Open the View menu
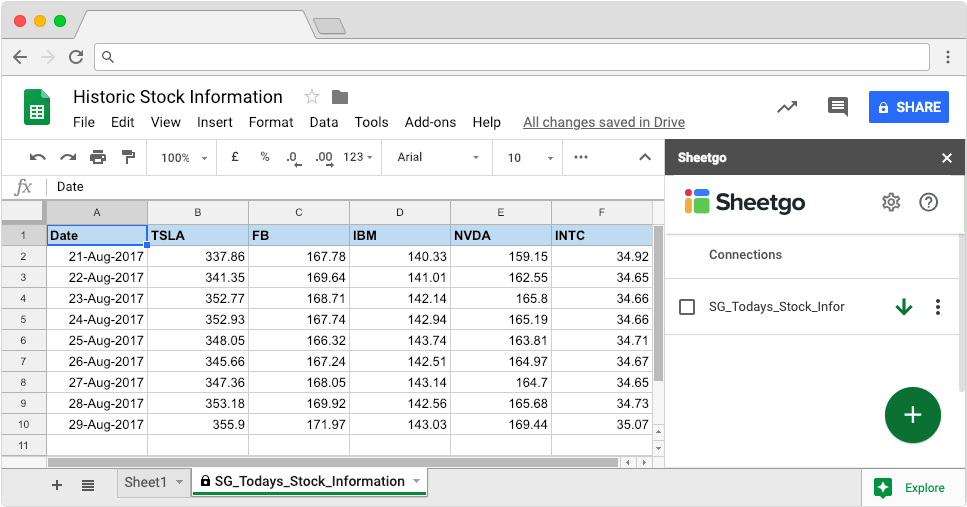 click(166, 122)
